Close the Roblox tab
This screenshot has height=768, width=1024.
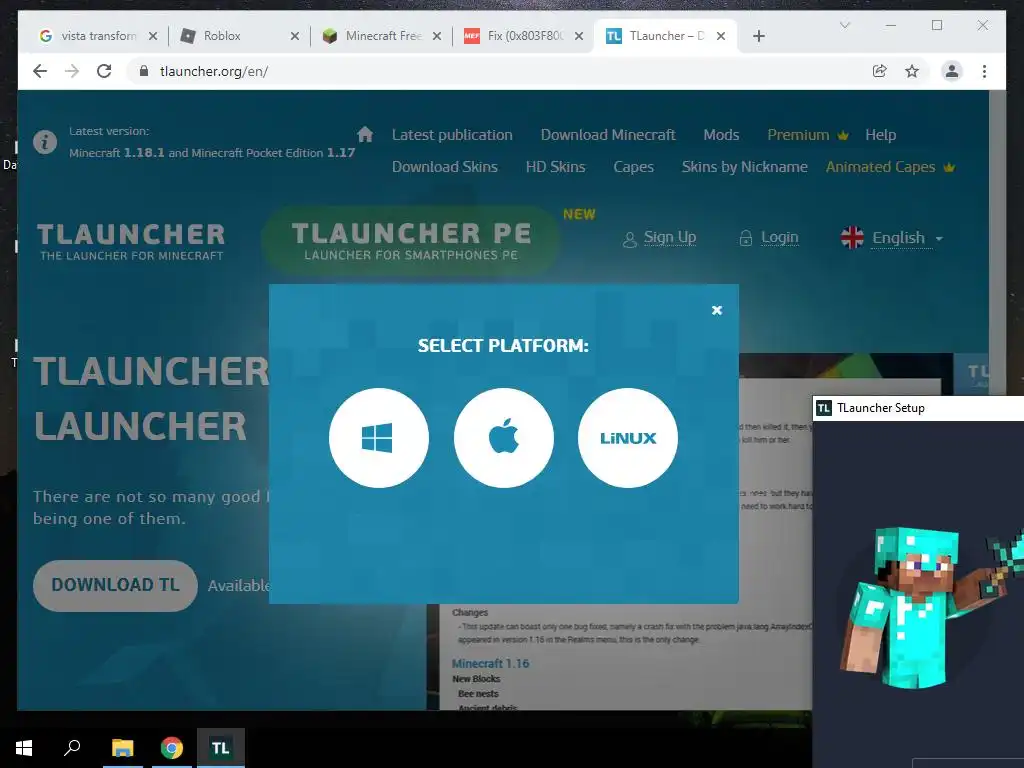[x=295, y=36]
